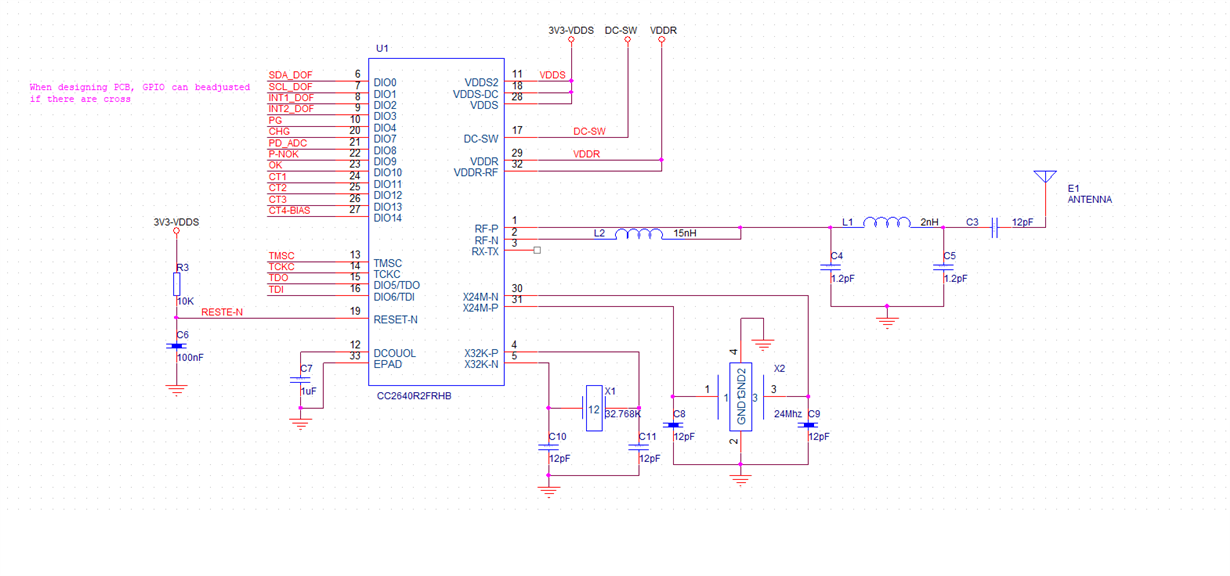Select the 15nH value text
The height and width of the screenshot is (576, 1230).
(x=685, y=233)
